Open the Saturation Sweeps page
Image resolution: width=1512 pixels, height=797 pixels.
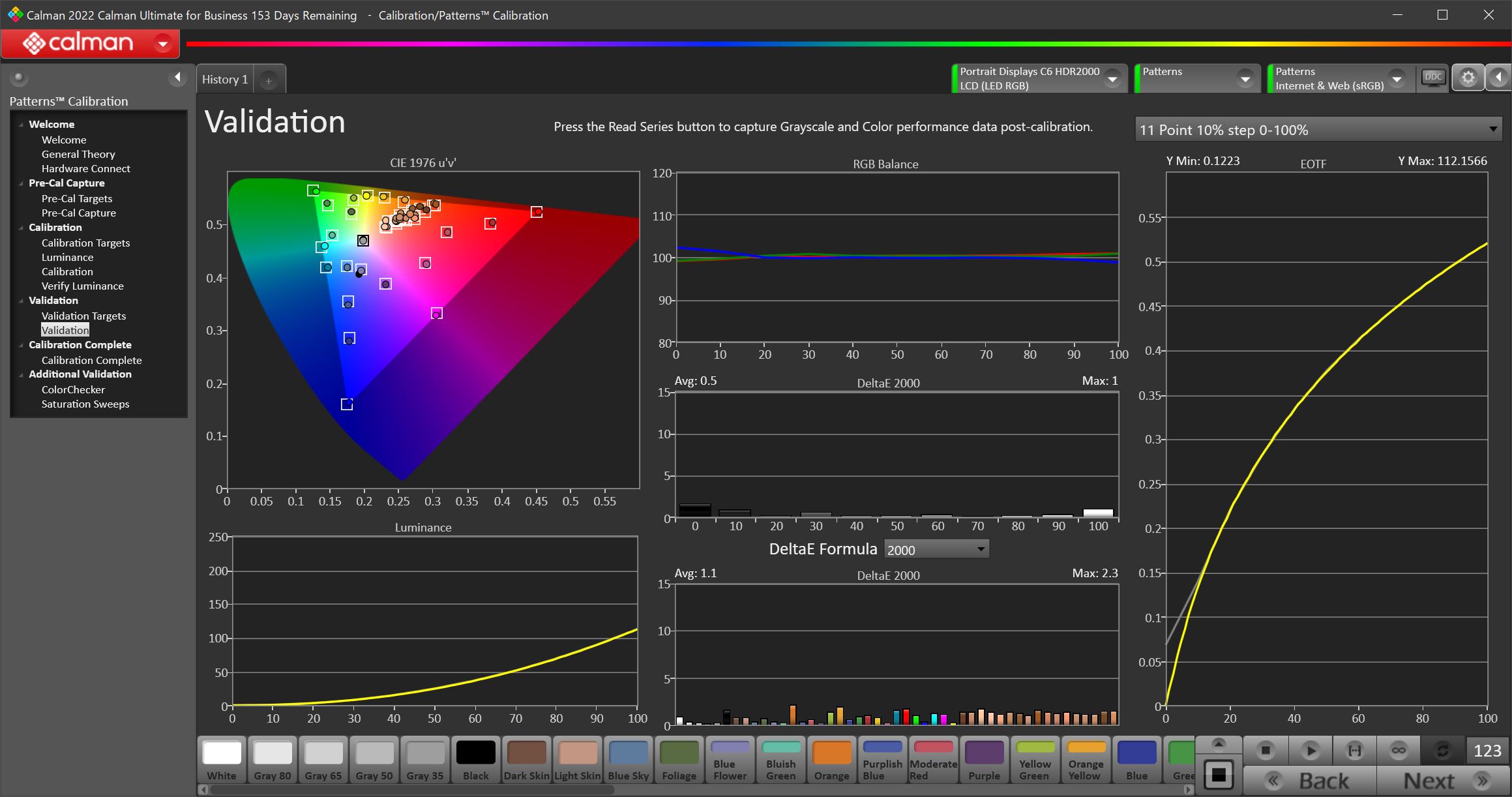(85, 404)
